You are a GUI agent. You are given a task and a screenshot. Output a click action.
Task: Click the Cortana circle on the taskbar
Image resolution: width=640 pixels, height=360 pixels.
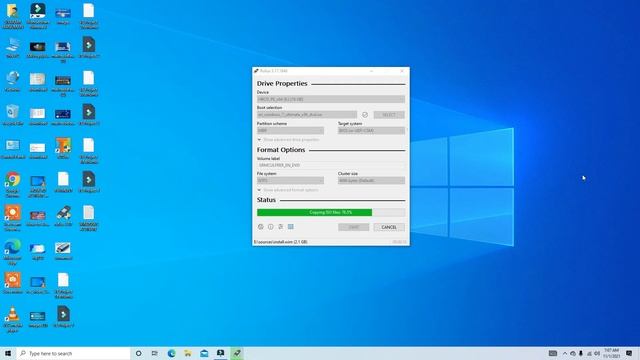click(x=139, y=353)
